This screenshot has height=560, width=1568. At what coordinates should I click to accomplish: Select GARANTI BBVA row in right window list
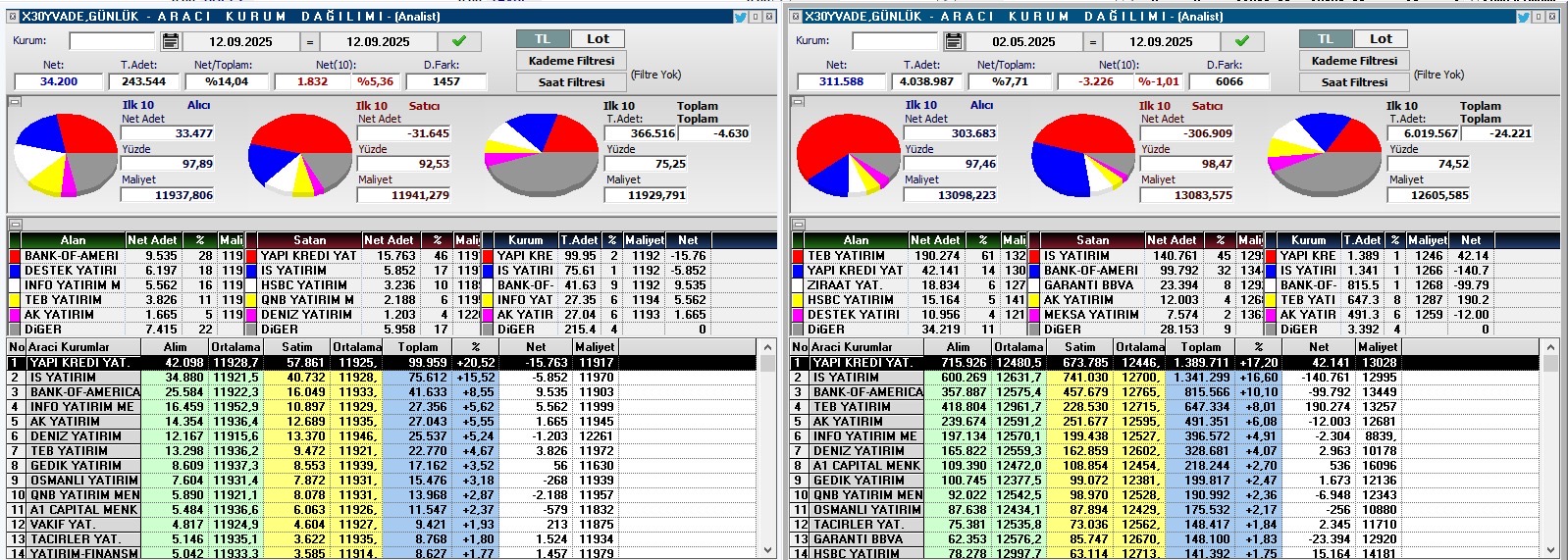(1165, 539)
